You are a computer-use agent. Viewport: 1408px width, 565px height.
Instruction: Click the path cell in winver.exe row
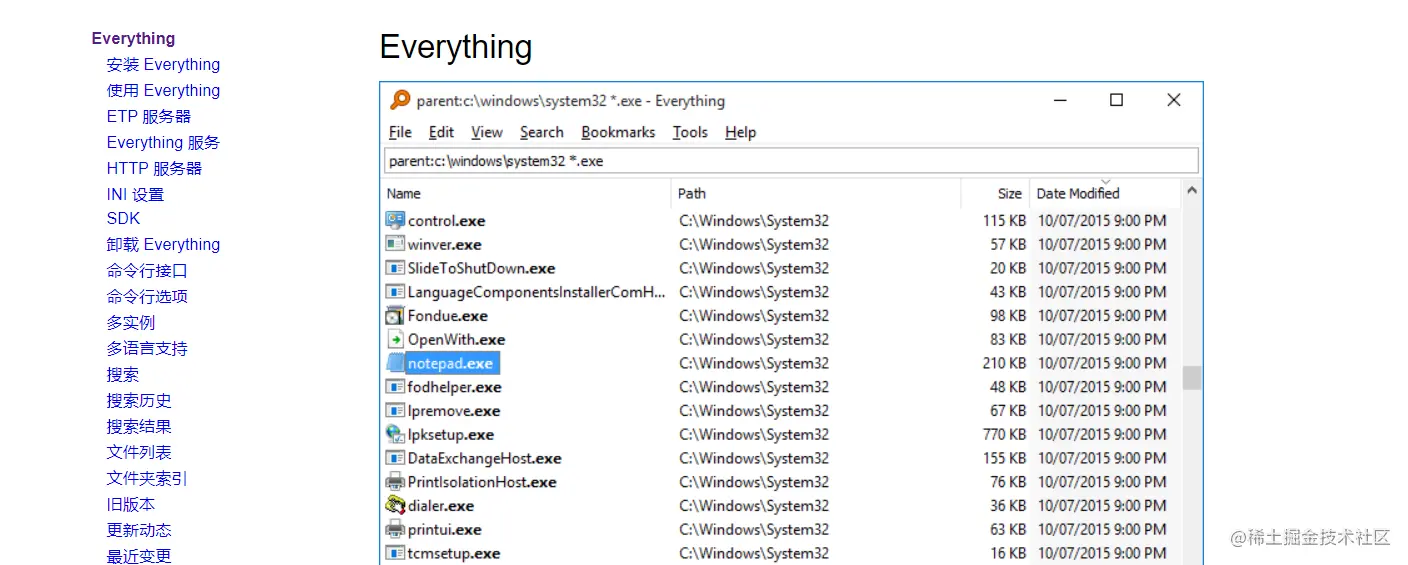[x=754, y=244]
